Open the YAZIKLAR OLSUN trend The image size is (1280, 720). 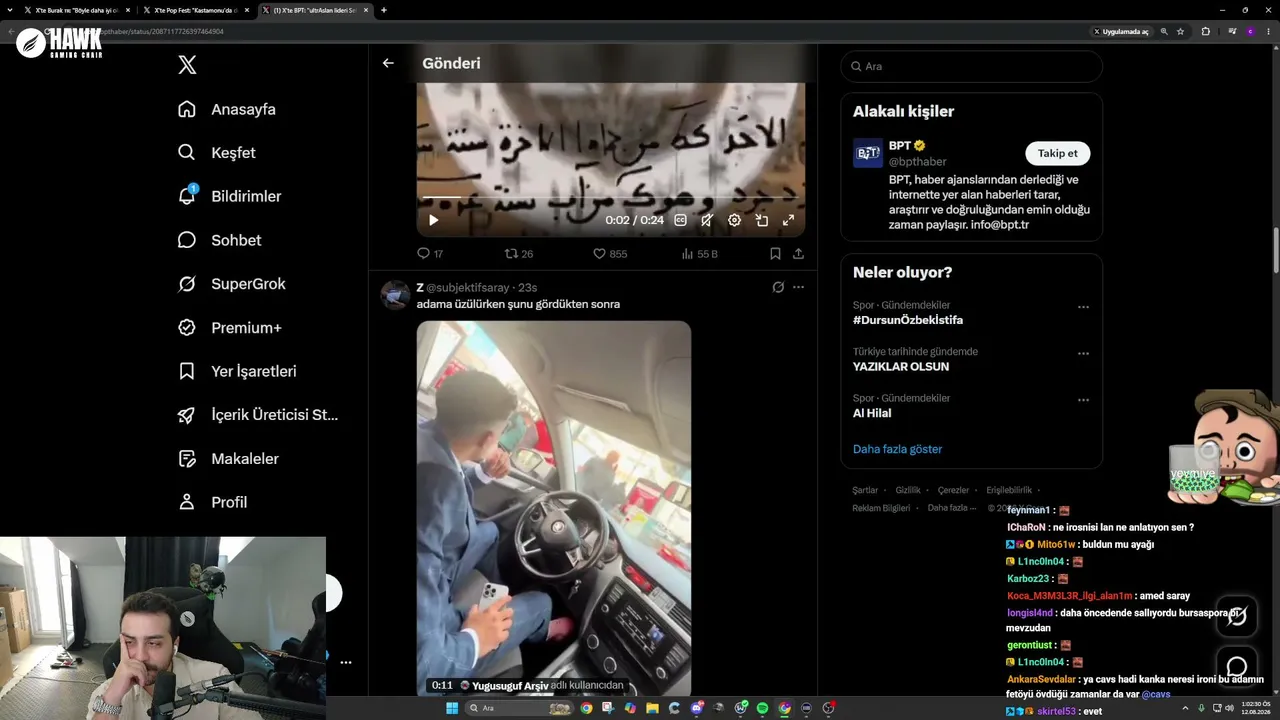click(x=901, y=367)
